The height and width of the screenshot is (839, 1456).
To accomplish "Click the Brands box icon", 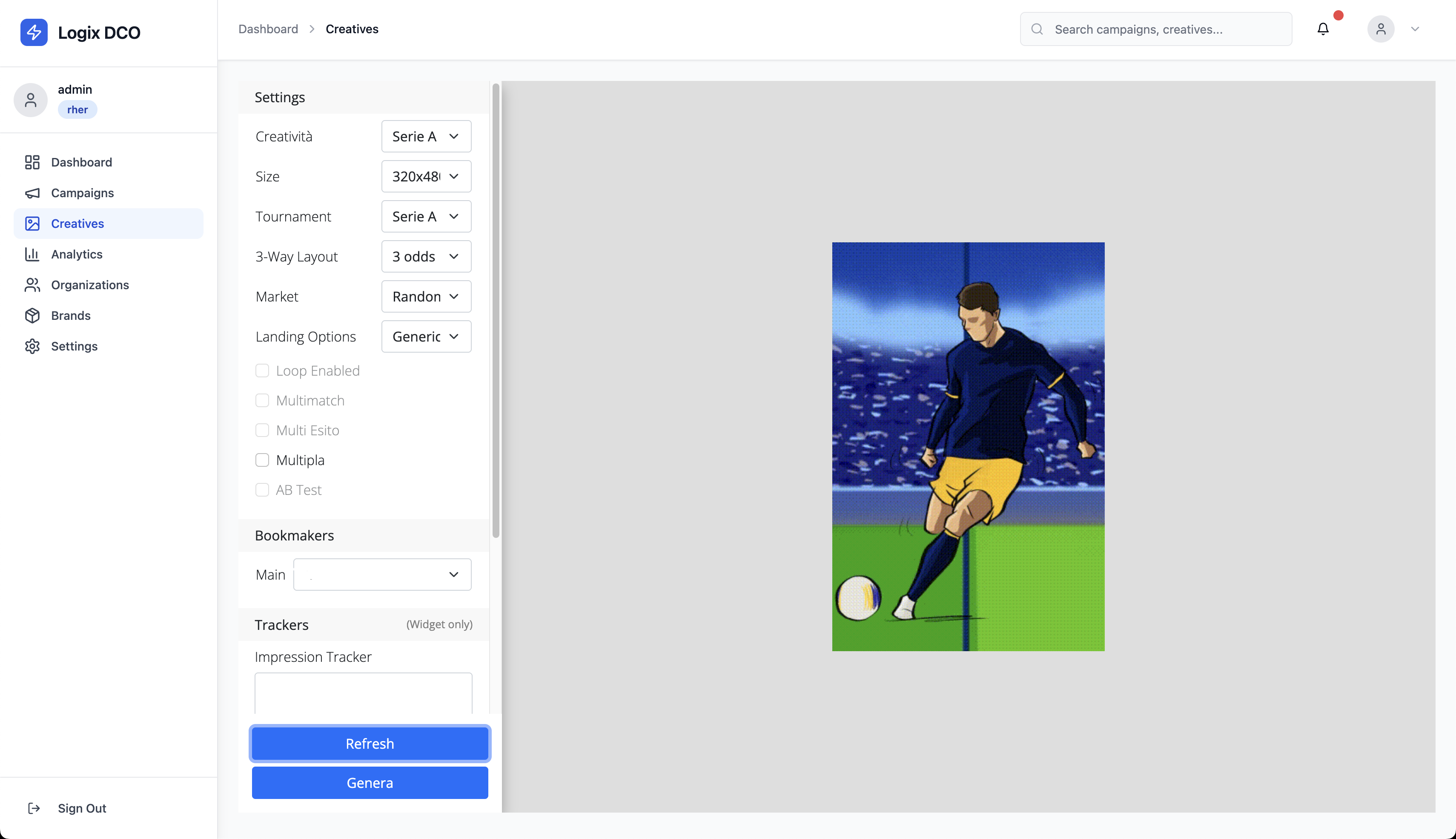I will click(x=32, y=316).
